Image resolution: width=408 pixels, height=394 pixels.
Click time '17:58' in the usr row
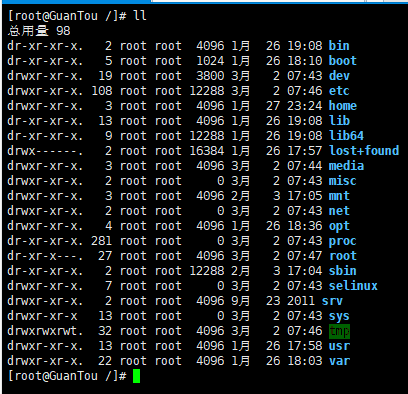[305, 346]
